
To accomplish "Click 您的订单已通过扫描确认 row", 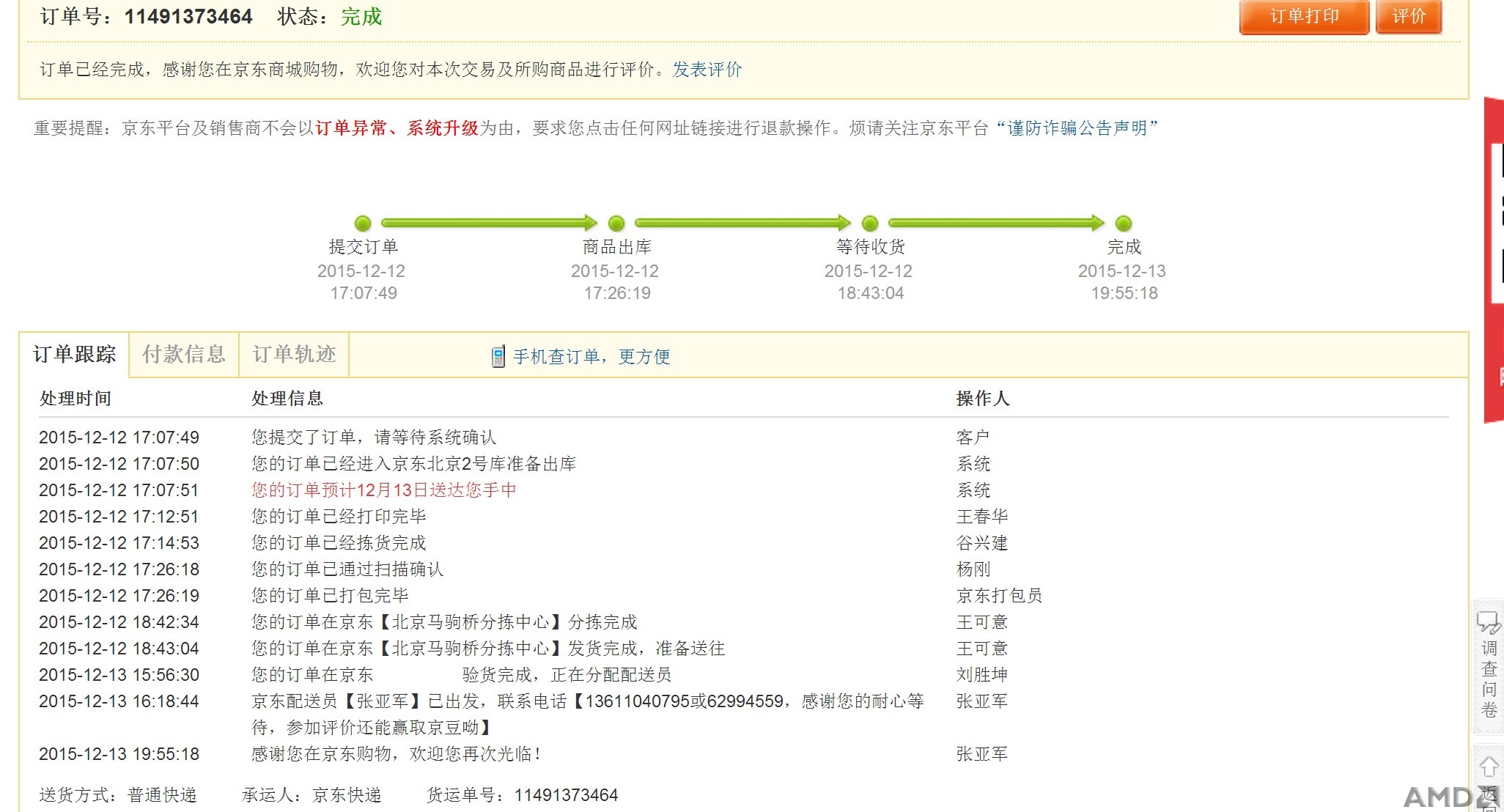I will coord(744,569).
